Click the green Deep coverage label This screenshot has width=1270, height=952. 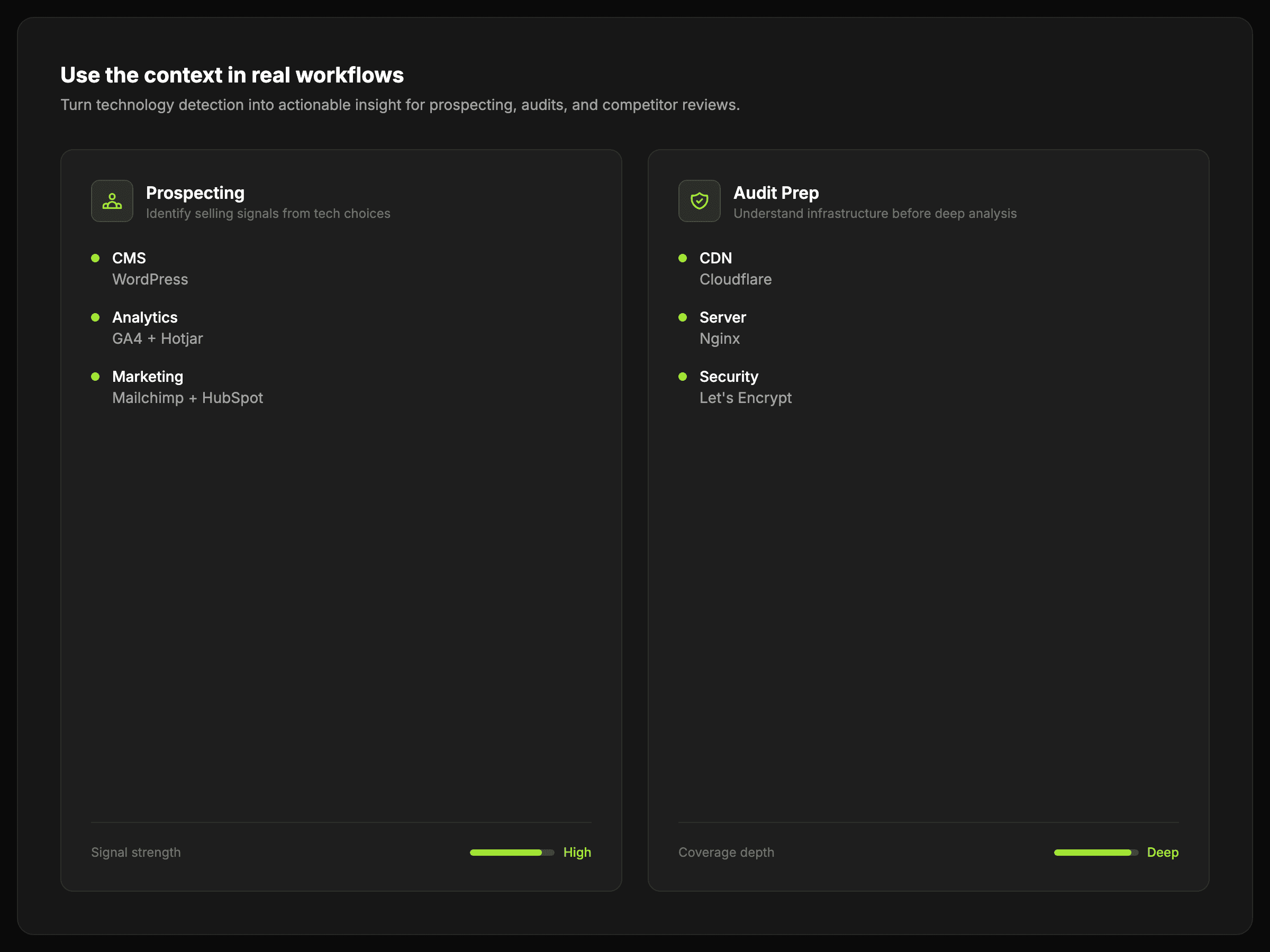click(x=1162, y=852)
